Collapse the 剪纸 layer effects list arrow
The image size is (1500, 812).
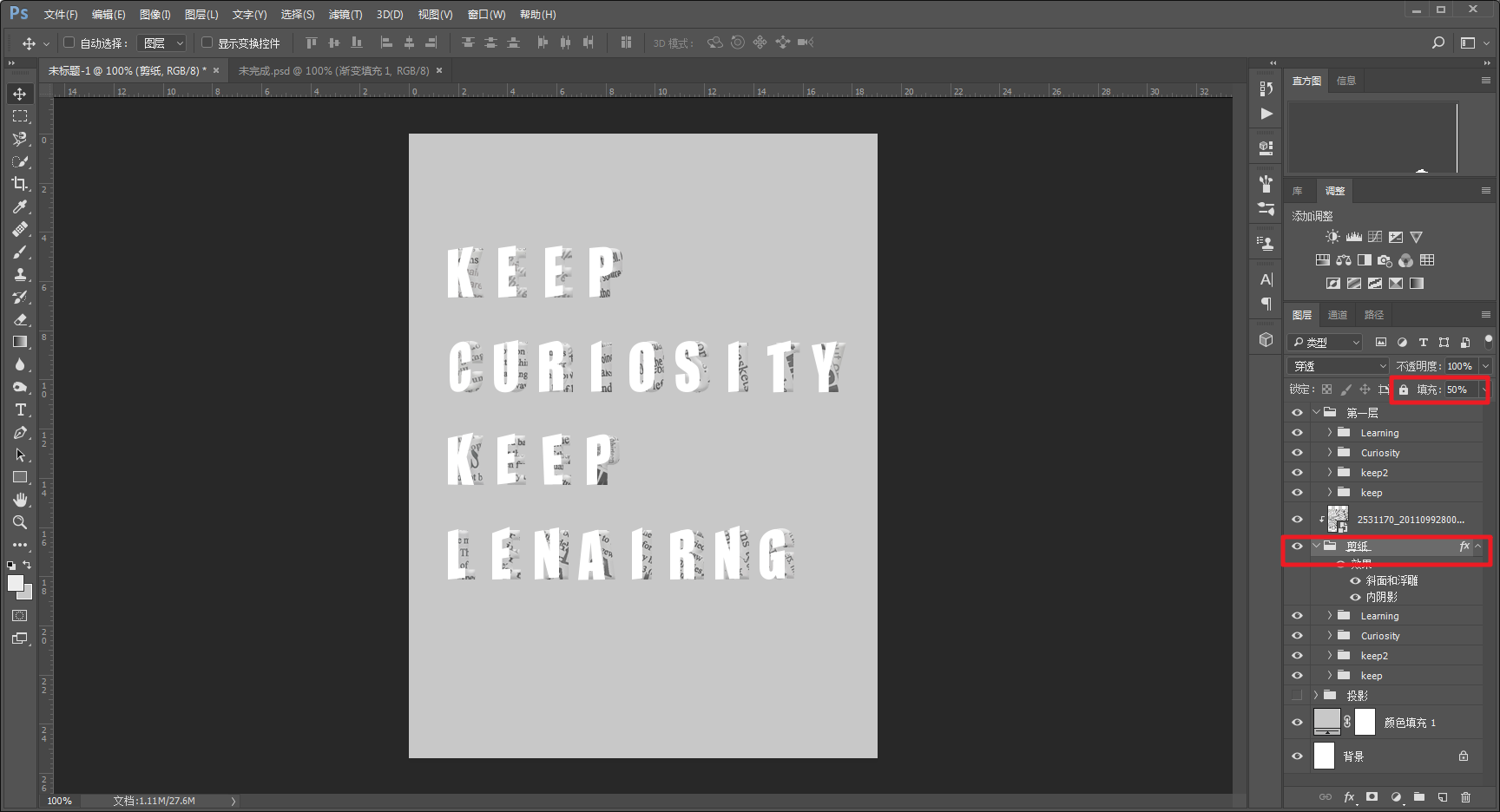tap(1478, 547)
